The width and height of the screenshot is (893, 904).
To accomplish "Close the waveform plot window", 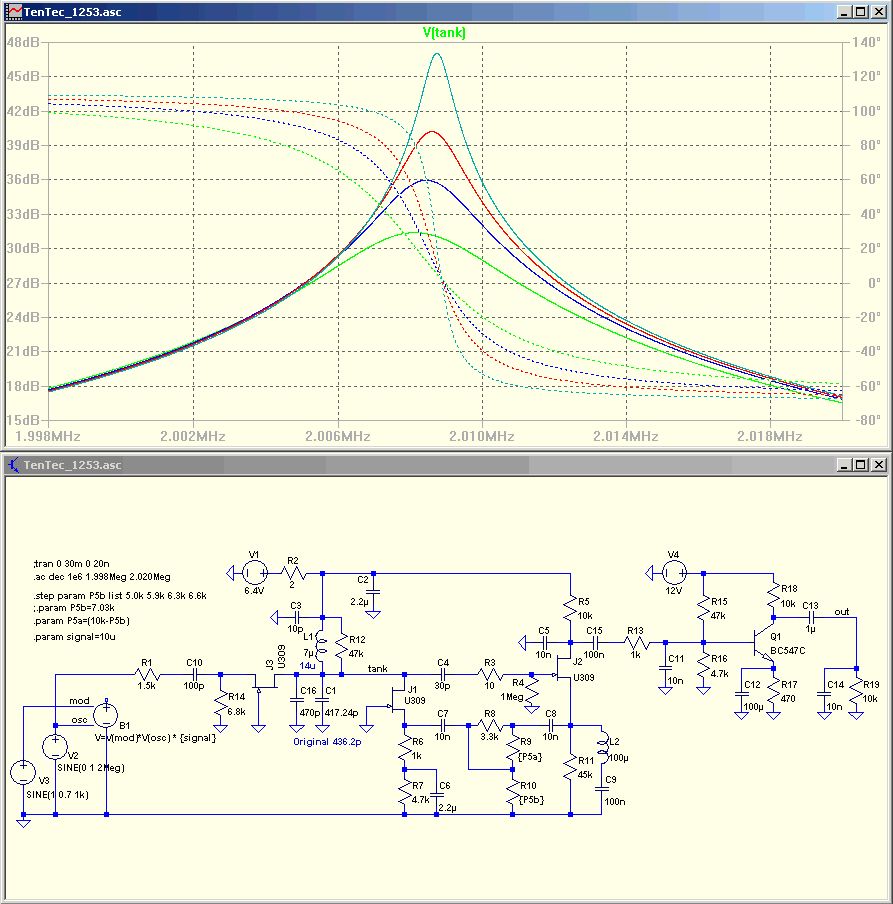I will [x=879, y=12].
